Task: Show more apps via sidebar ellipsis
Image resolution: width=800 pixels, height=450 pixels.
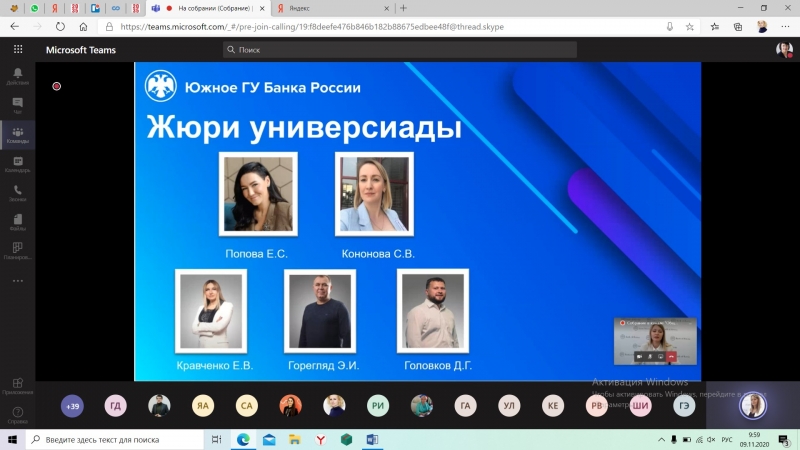Action: pos(17,281)
